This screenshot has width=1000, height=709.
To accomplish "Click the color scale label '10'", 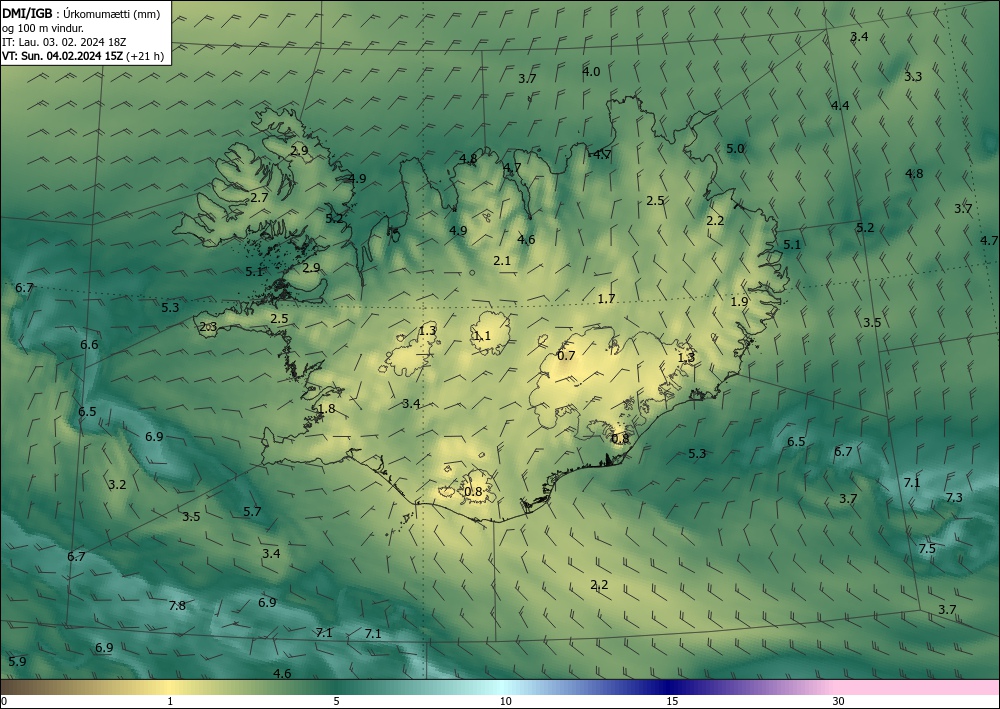I will [506, 701].
